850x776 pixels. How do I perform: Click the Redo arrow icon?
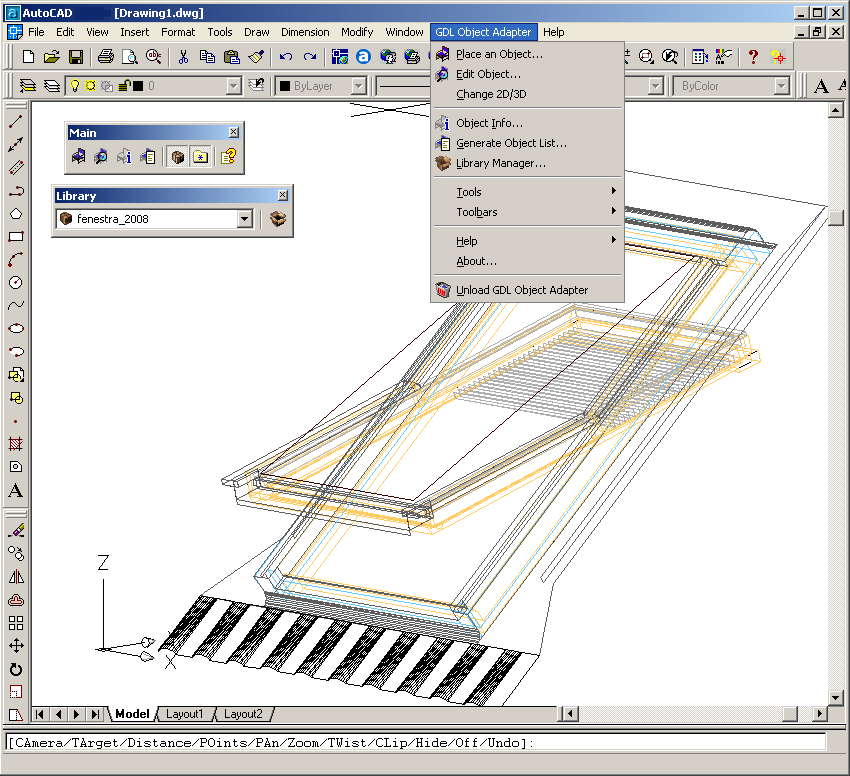pos(310,56)
